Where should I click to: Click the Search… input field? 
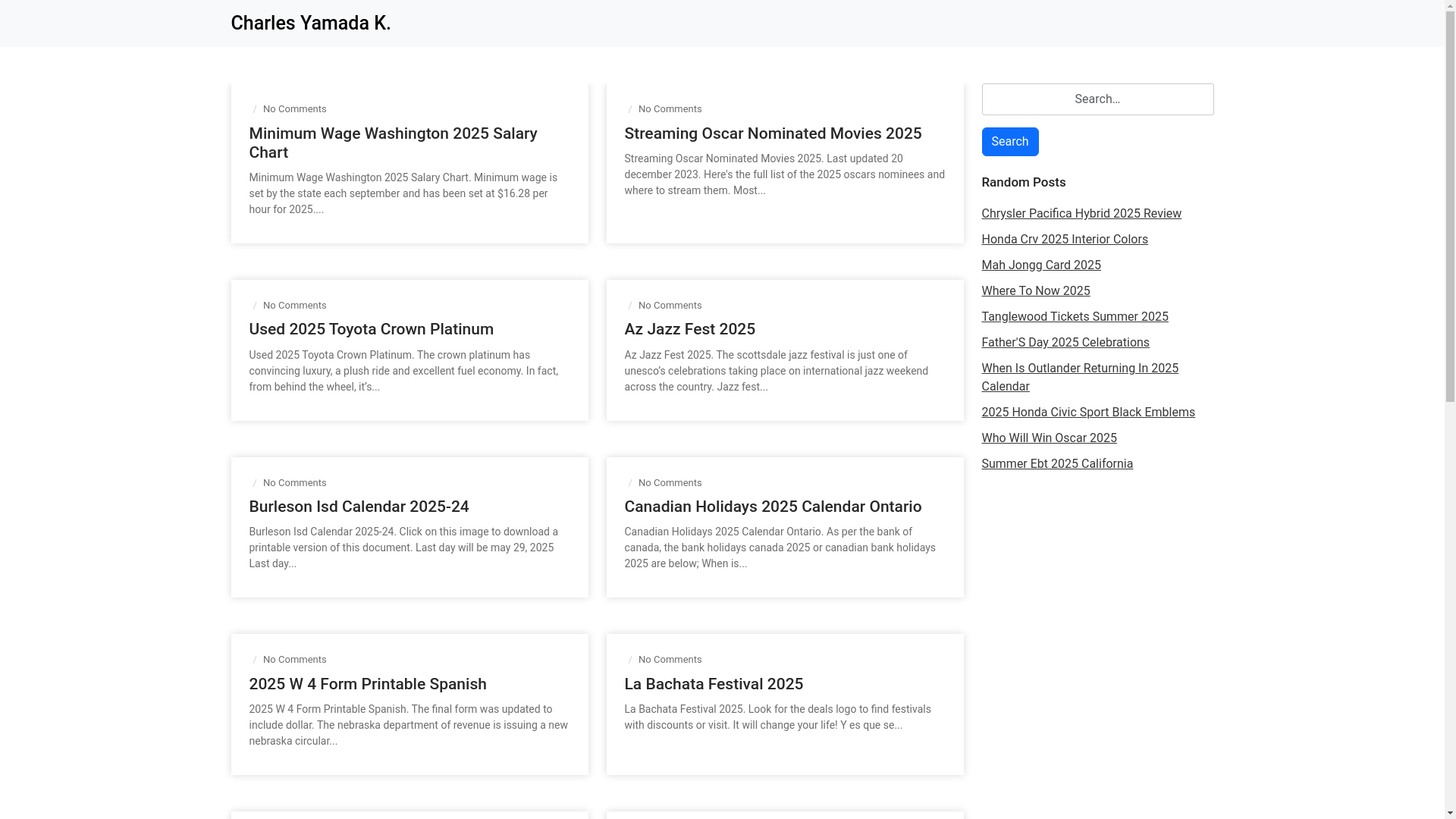point(1097,99)
